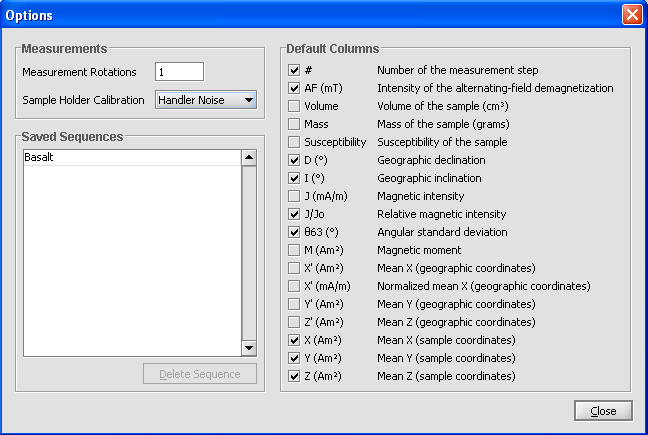Click the Close button
648x435 pixels.
coord(603,411)
